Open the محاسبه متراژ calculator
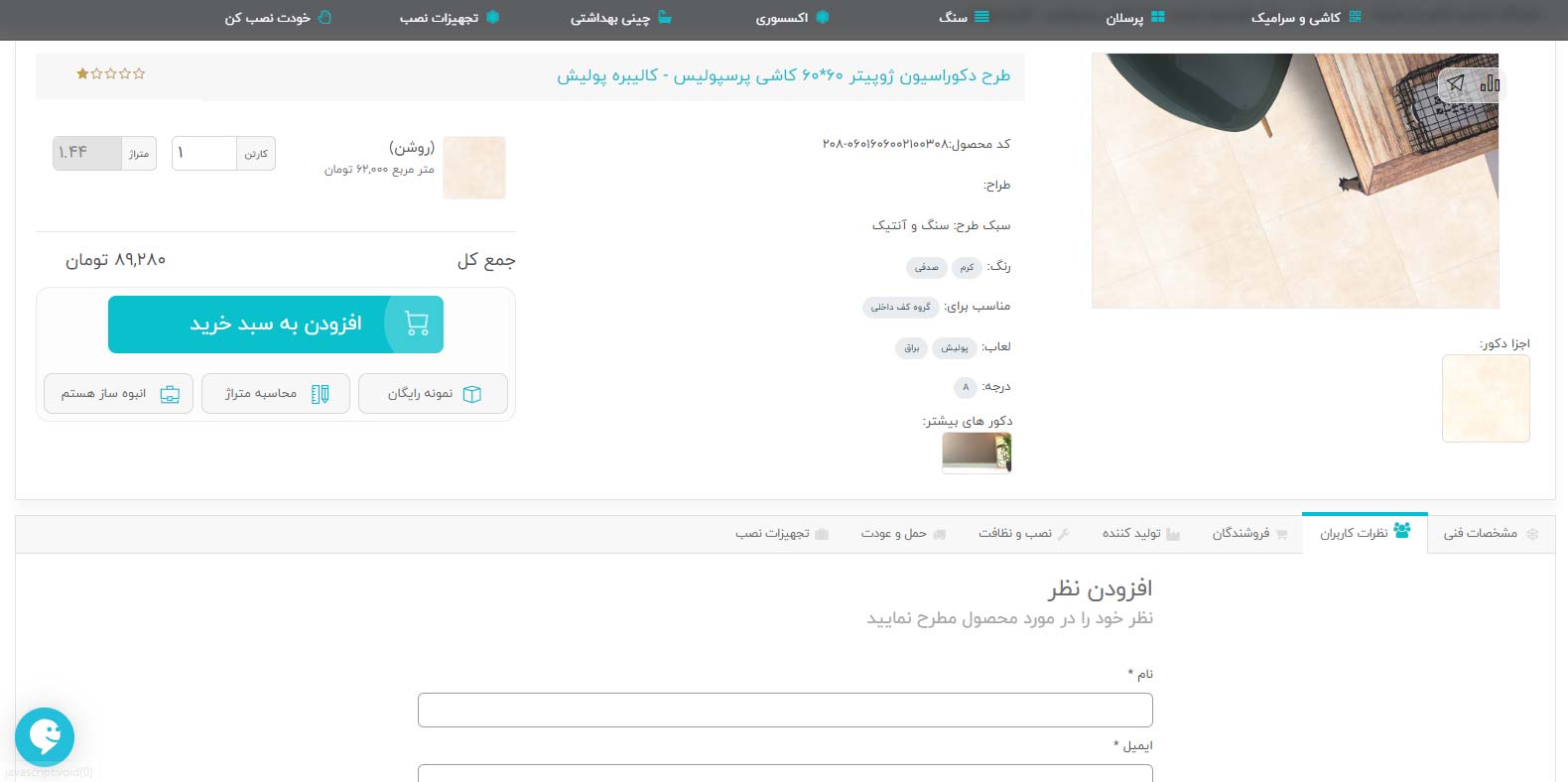Image resolution: width=1568 pixels, height=782 pixels. click(276, 394)
